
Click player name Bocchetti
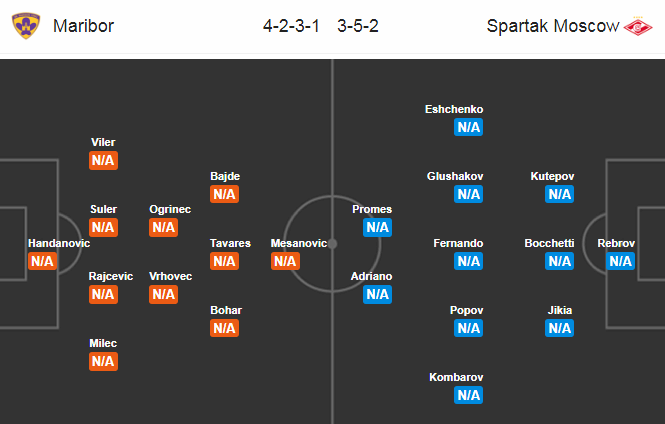point(549,243)
